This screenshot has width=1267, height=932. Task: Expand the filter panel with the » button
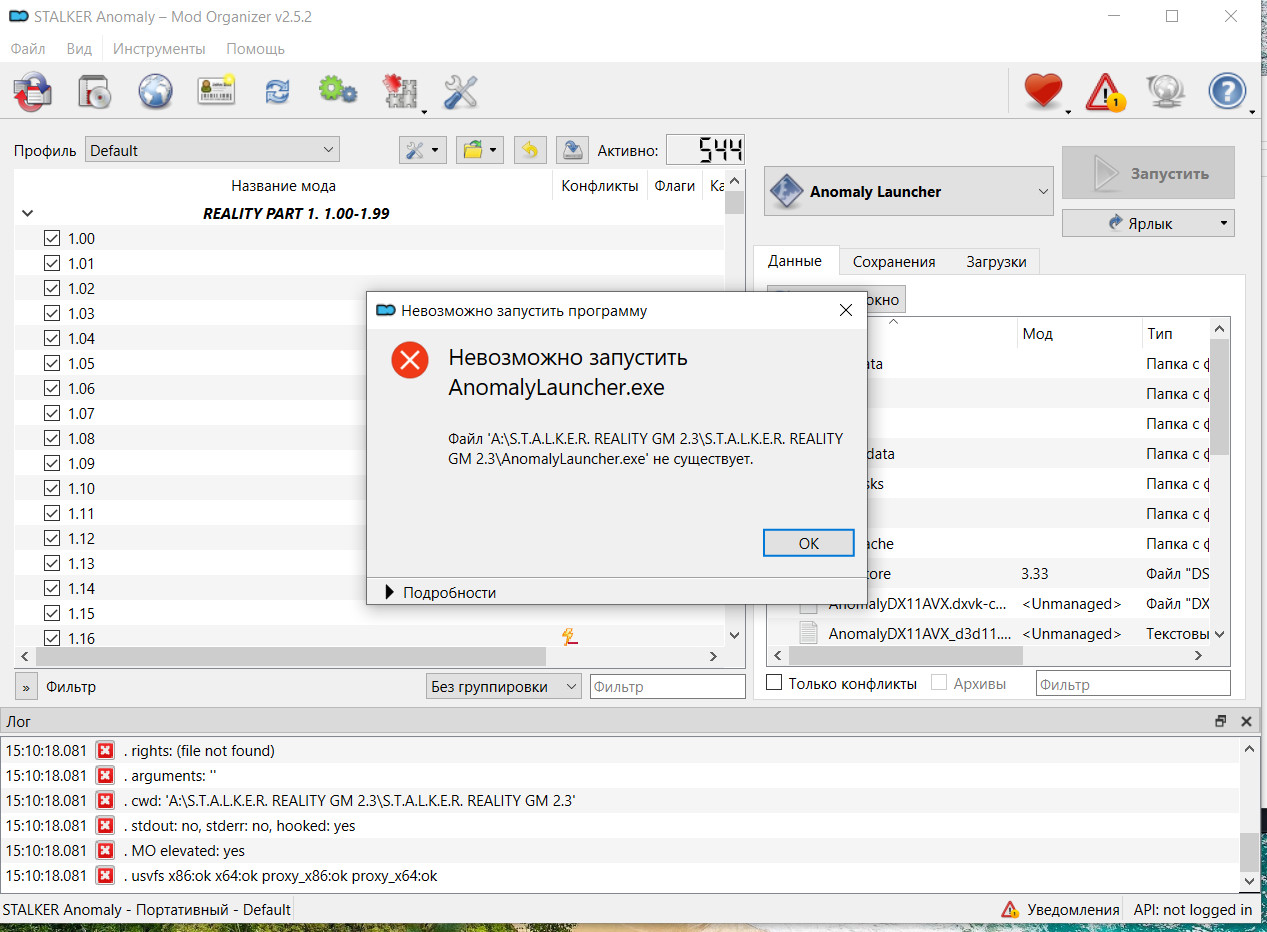pyautogui.click(x=26, y=687)
